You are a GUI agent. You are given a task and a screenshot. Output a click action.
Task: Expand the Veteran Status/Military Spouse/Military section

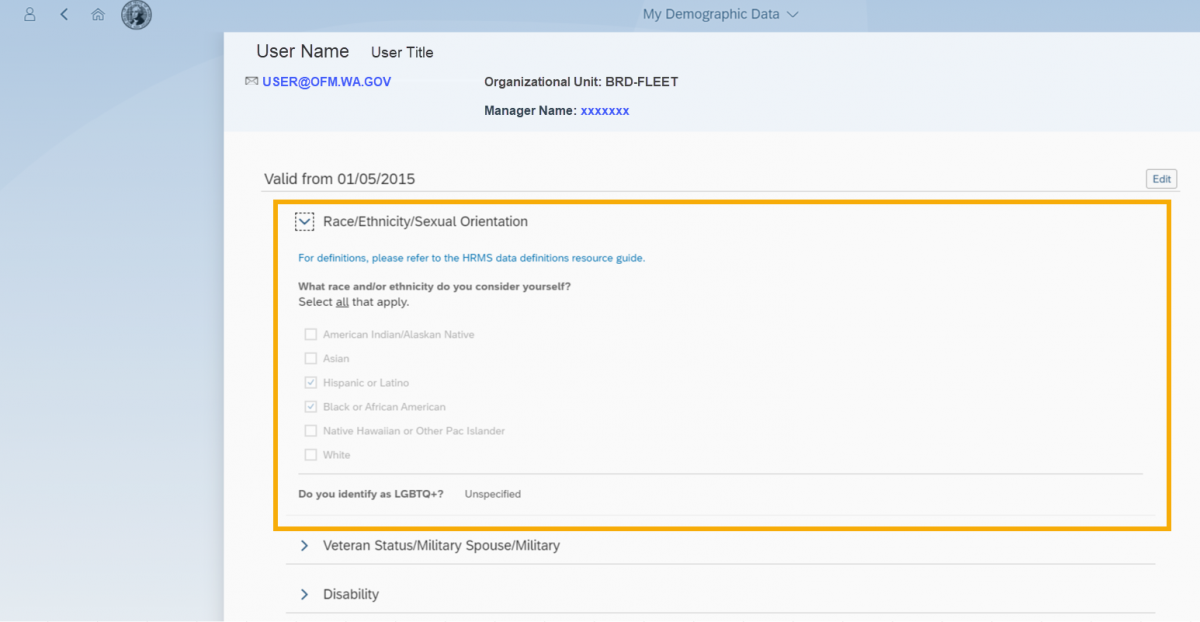point(305,546)
